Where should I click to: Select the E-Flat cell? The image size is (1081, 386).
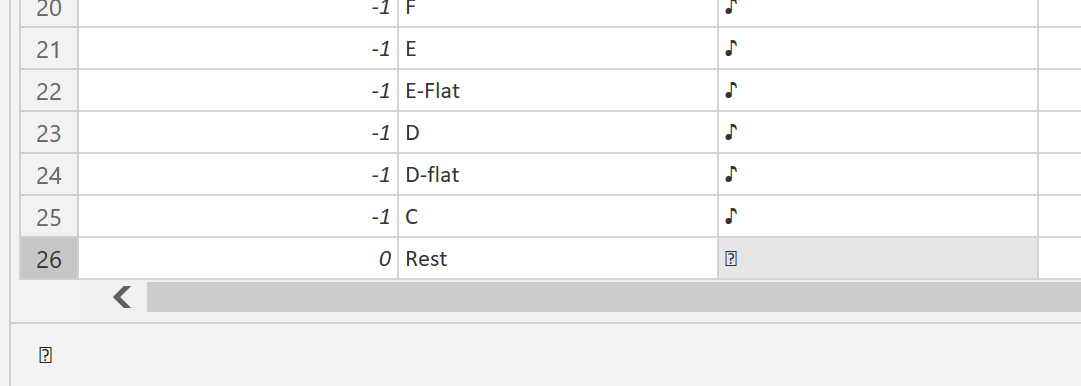(558, 90)
